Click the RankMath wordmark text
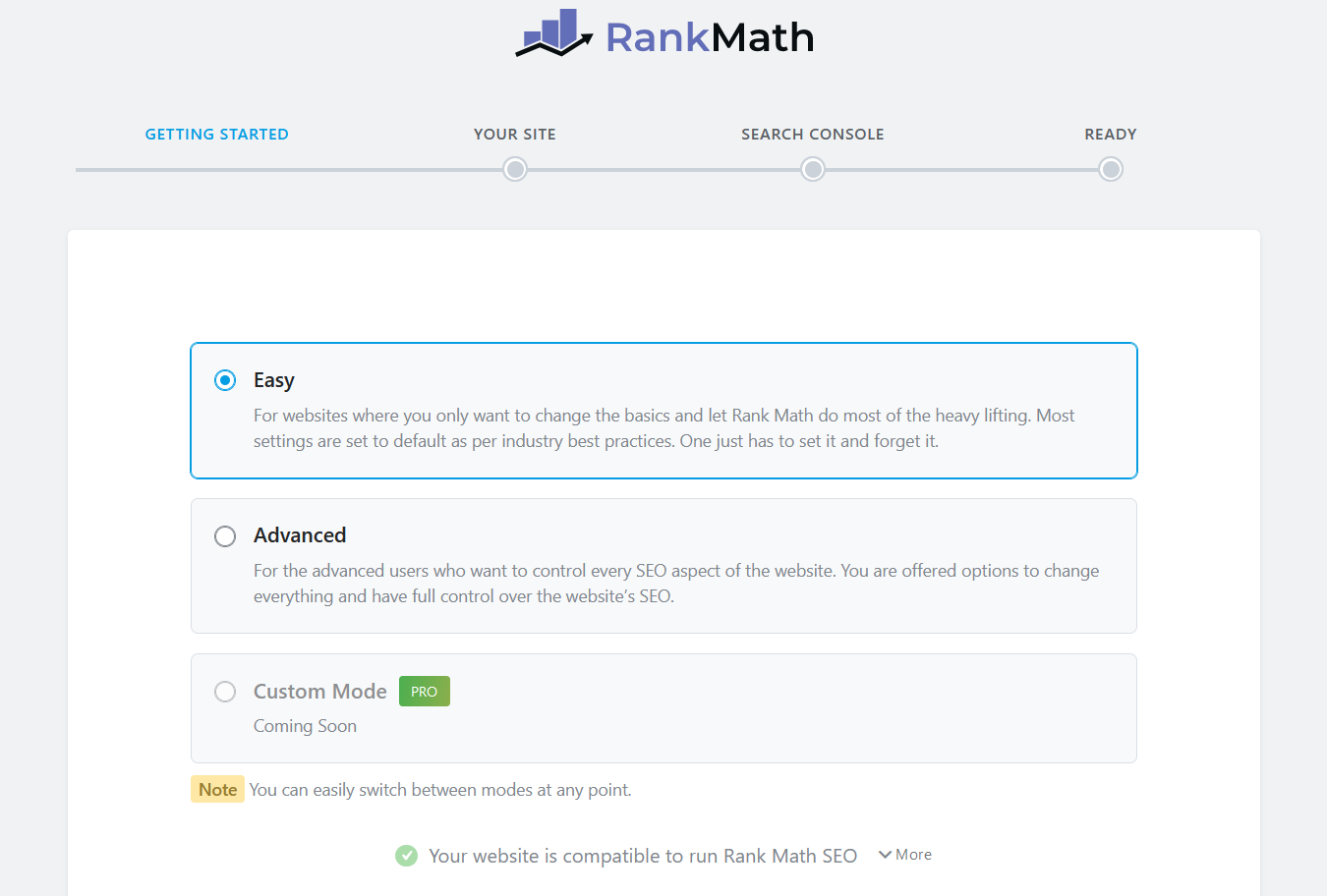 coord(710,37)
